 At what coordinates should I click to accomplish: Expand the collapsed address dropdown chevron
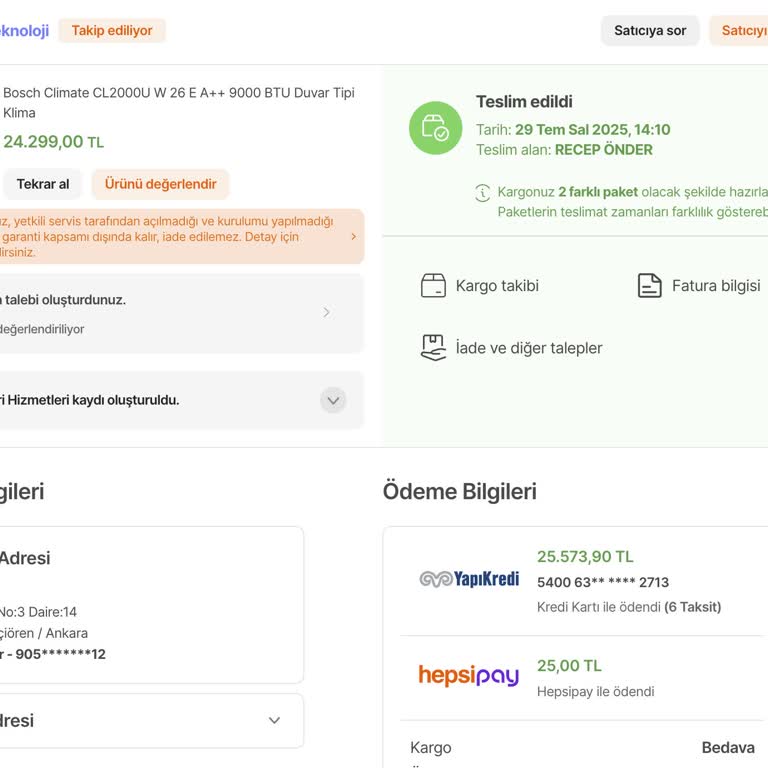pyautogui.click(x=274, y=721)
